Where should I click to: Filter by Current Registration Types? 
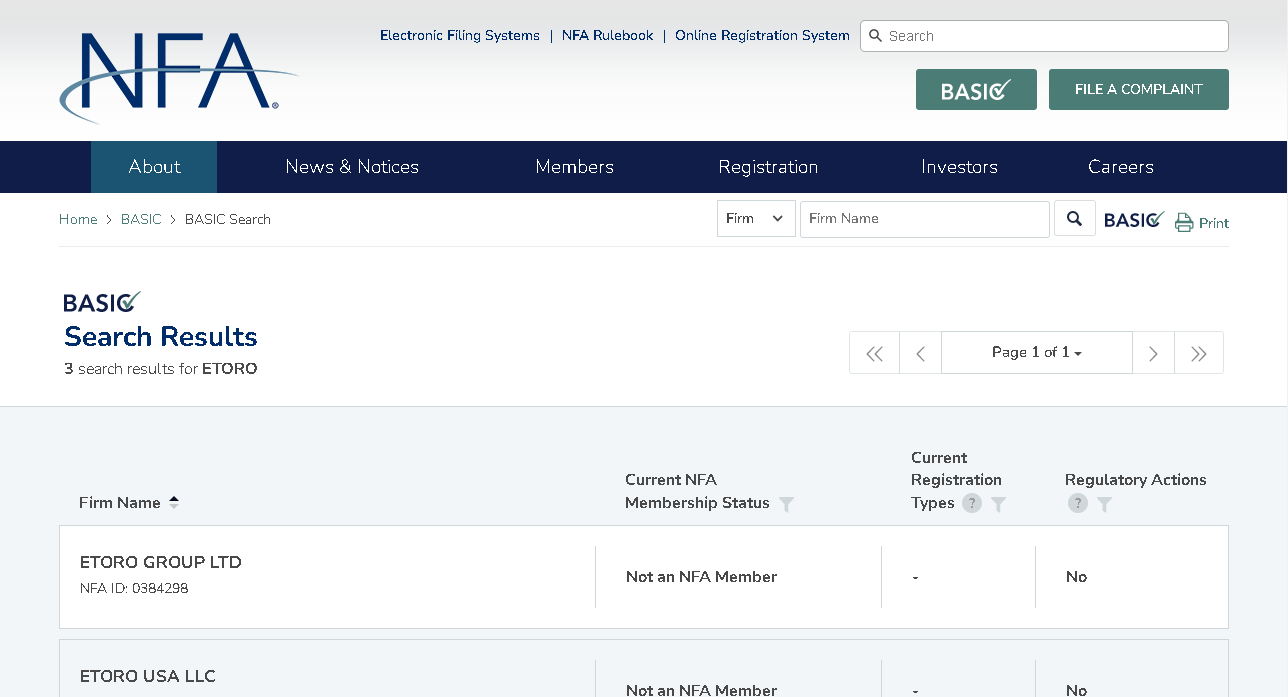pyautogui.click(x=998, y=504)
